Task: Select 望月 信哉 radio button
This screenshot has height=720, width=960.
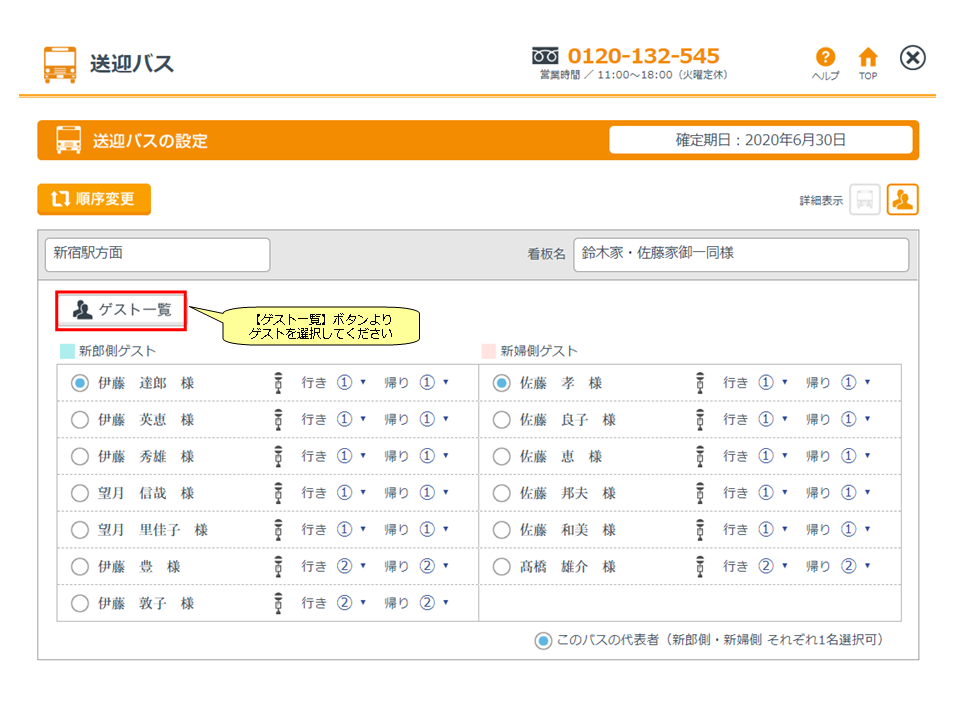Action: (x=80, y=493)
